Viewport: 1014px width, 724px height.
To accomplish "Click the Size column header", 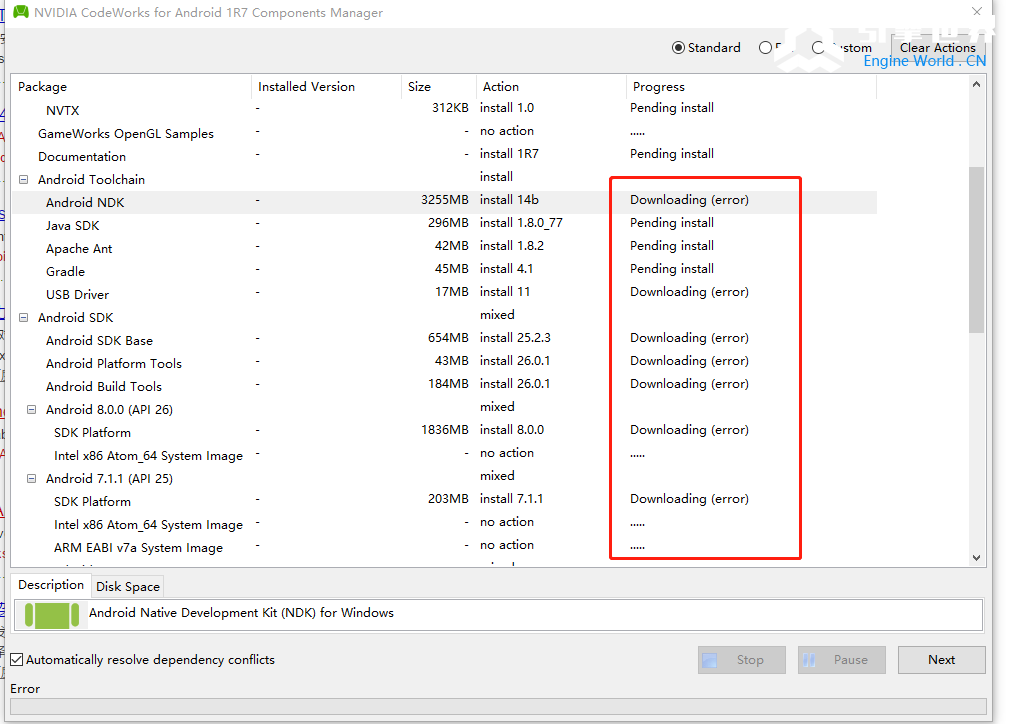I will click(x=439, y=87).
